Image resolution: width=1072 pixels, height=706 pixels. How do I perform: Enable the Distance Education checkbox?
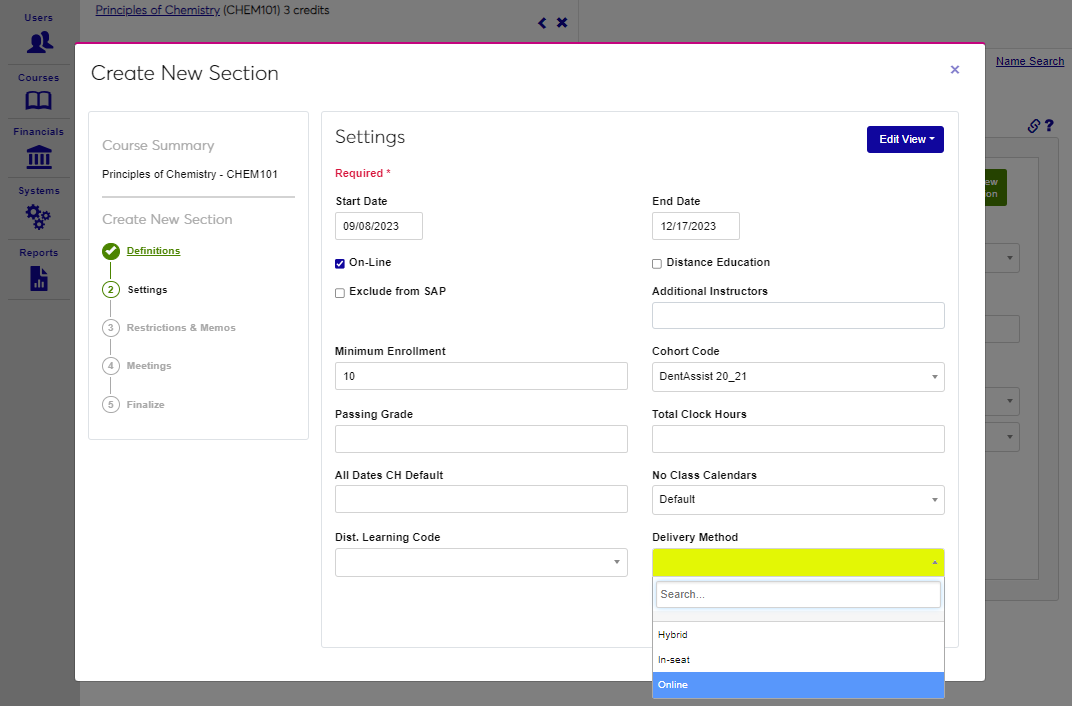coord(657,264)
